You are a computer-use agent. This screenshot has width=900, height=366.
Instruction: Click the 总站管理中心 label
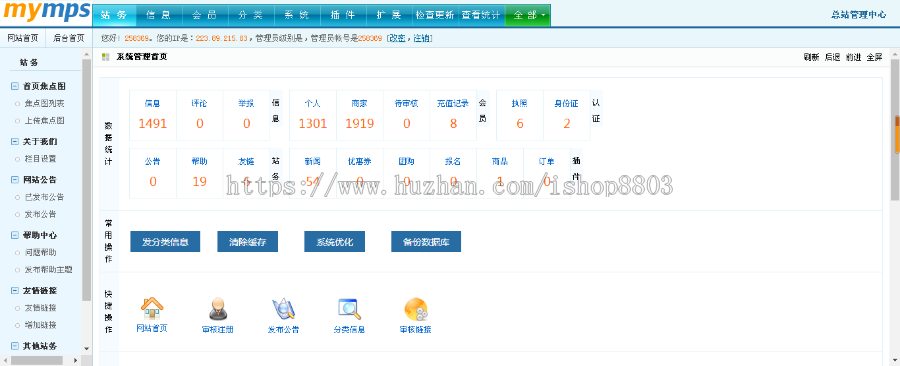click(858, 15)
